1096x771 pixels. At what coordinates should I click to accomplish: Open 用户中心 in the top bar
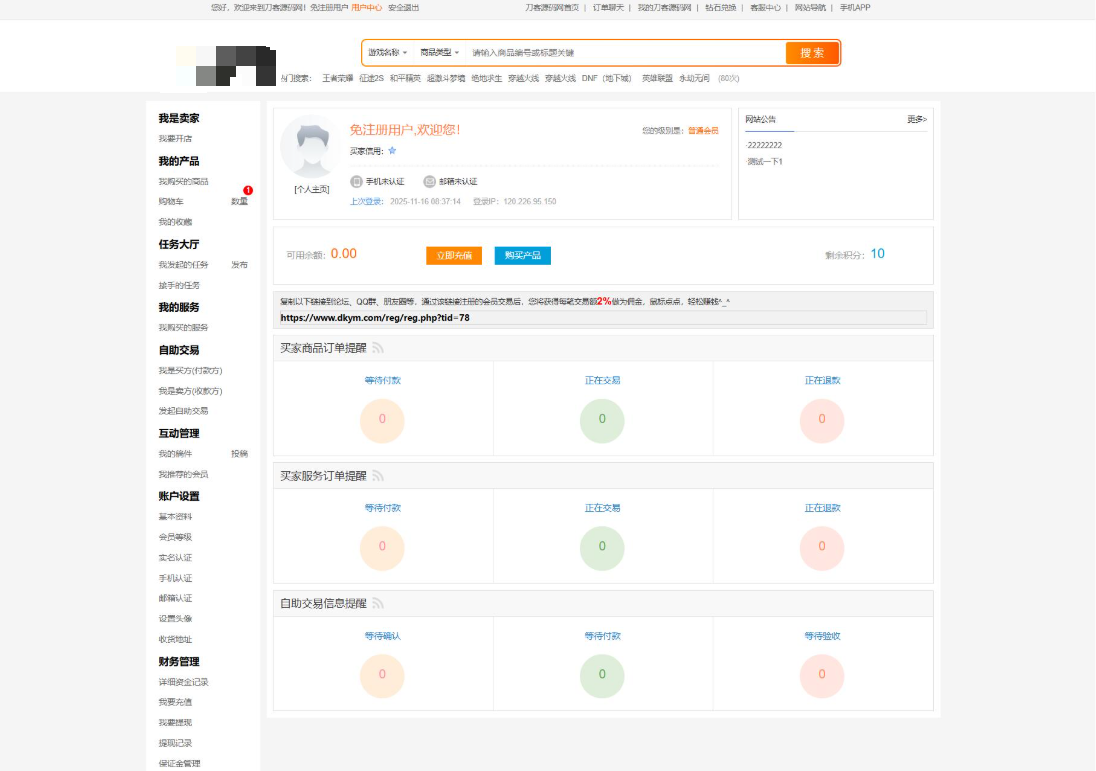(366, 7)
